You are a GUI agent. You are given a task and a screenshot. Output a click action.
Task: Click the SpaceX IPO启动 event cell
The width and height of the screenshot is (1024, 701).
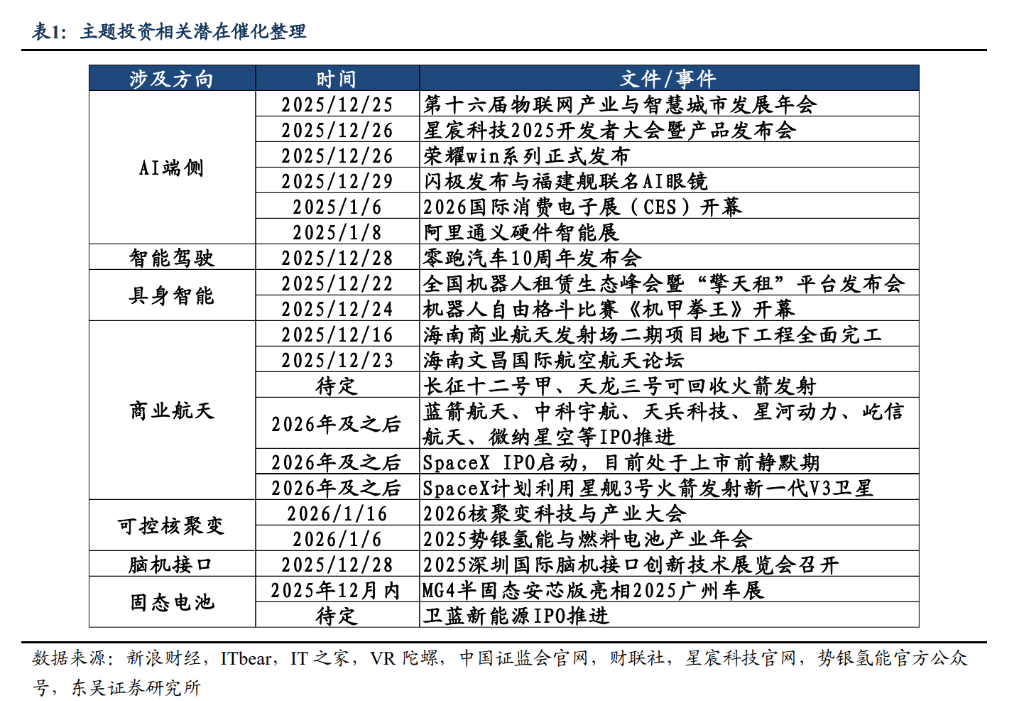[669, 462]
